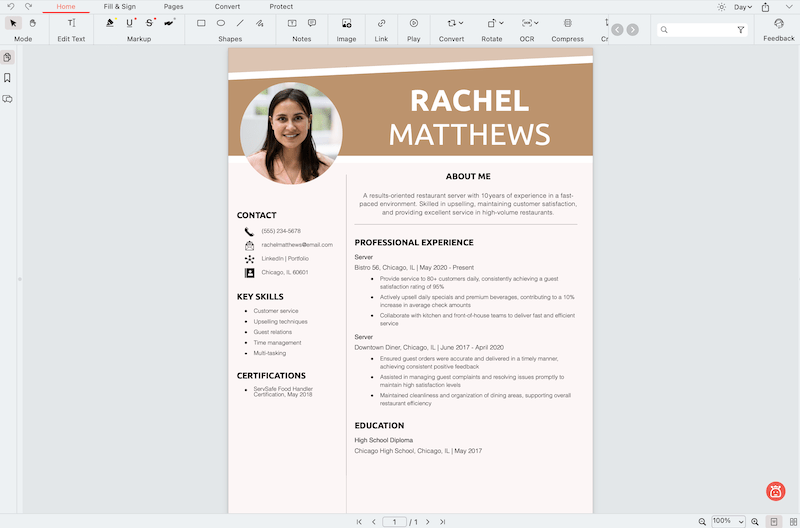Toggle the brightness sun icon

coord(721,7)
